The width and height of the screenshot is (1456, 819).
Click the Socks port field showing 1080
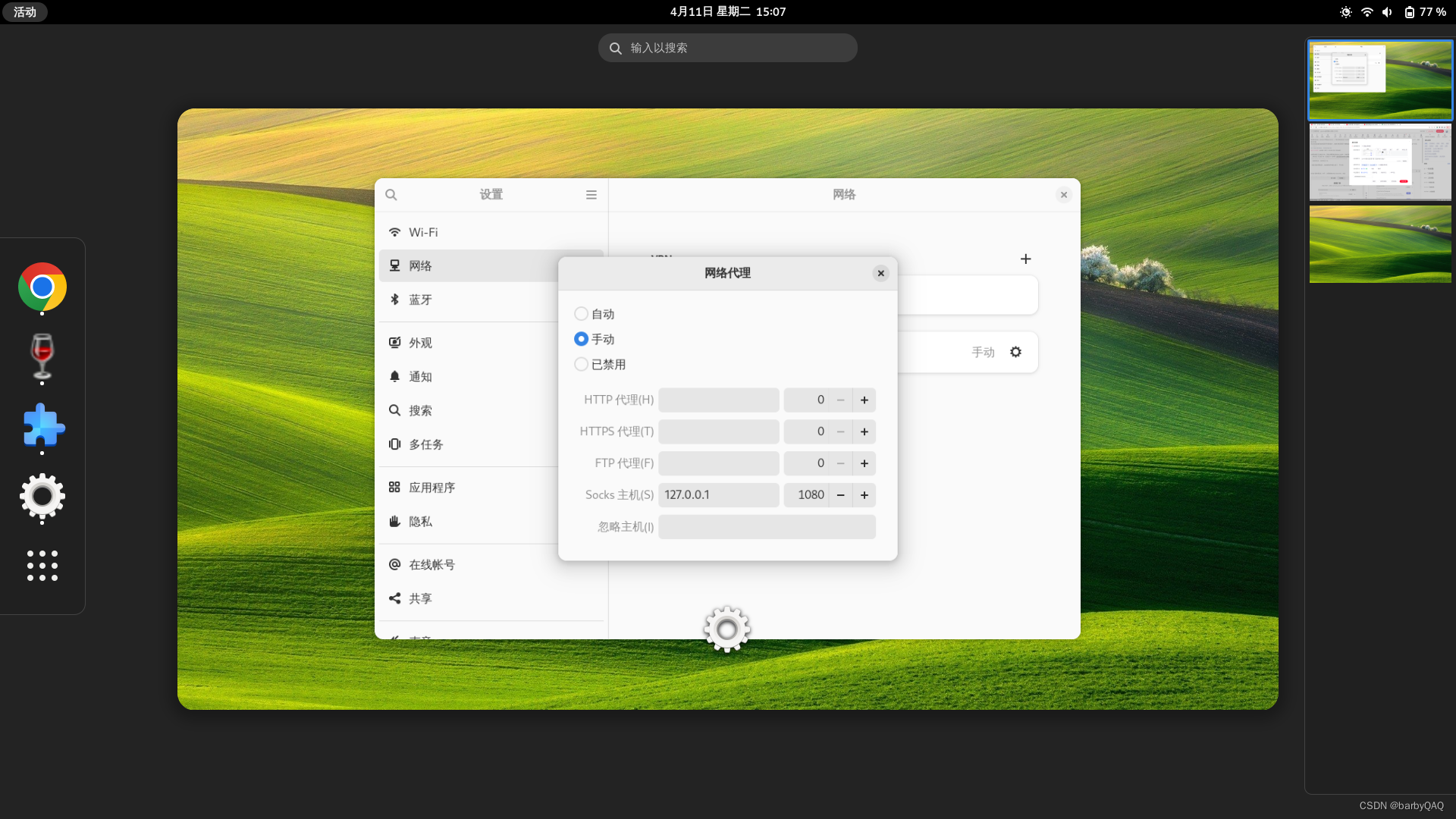806,495
